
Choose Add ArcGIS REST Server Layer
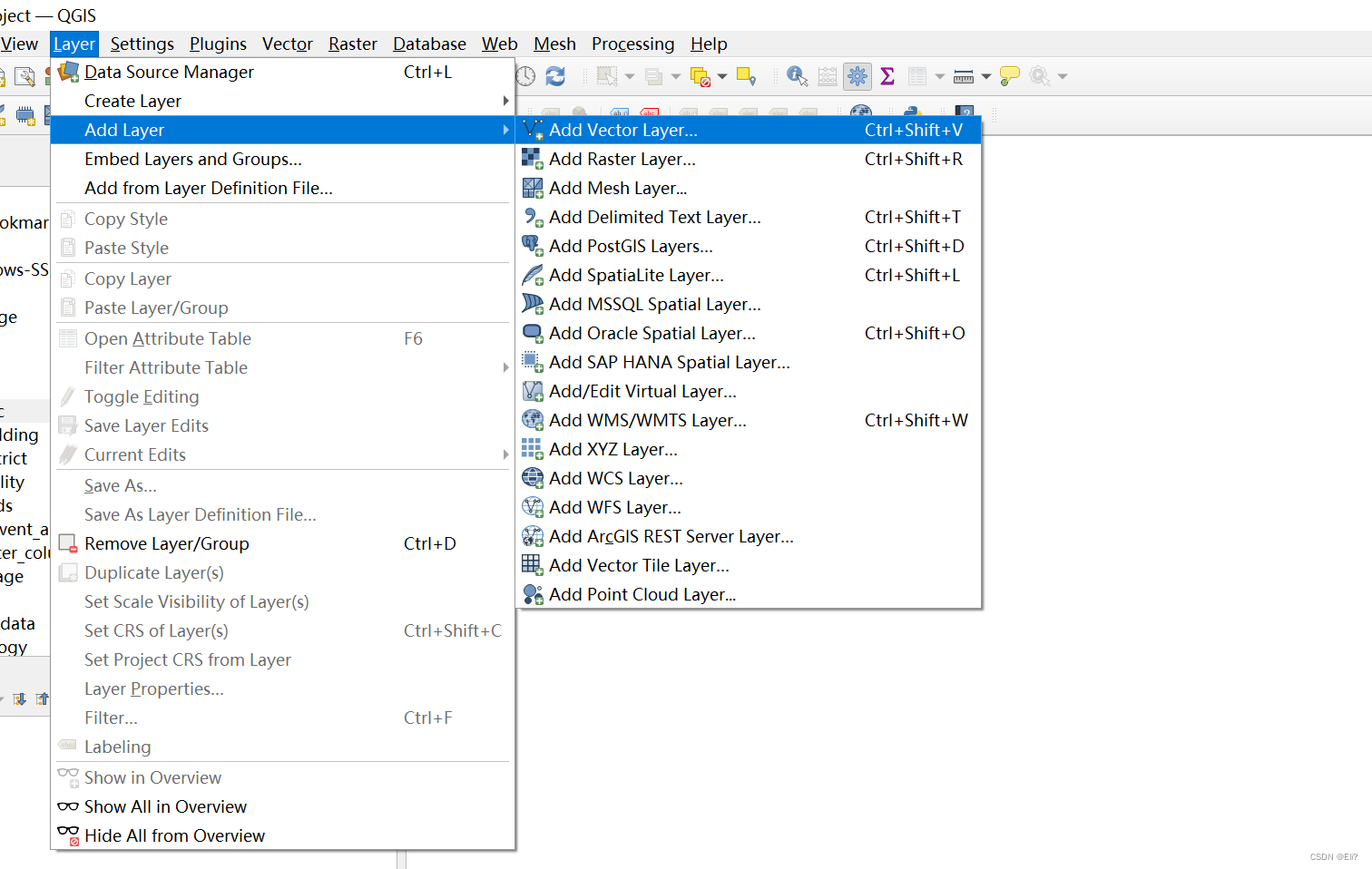point(749,536)
